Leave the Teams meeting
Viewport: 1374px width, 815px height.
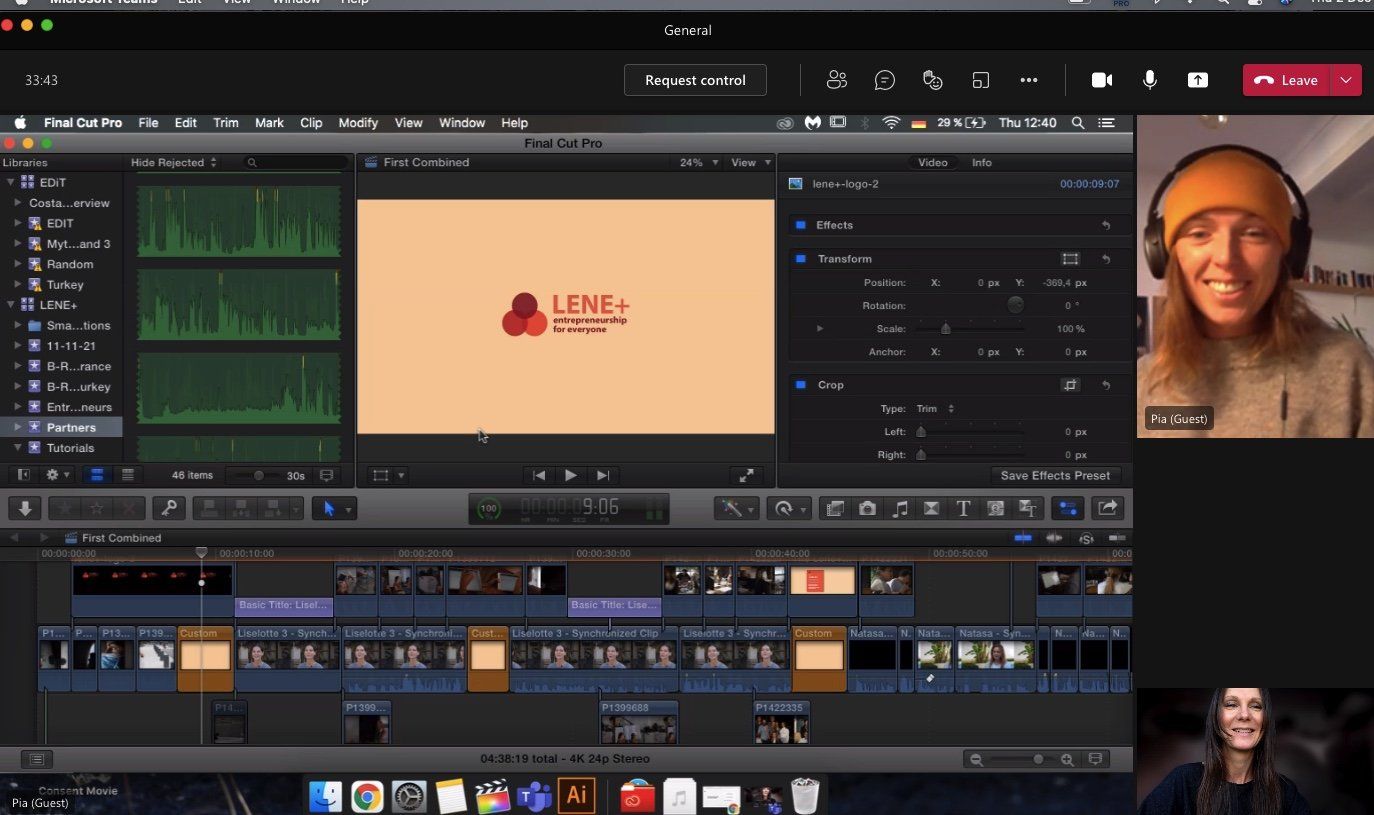[x=1286, y=80]
